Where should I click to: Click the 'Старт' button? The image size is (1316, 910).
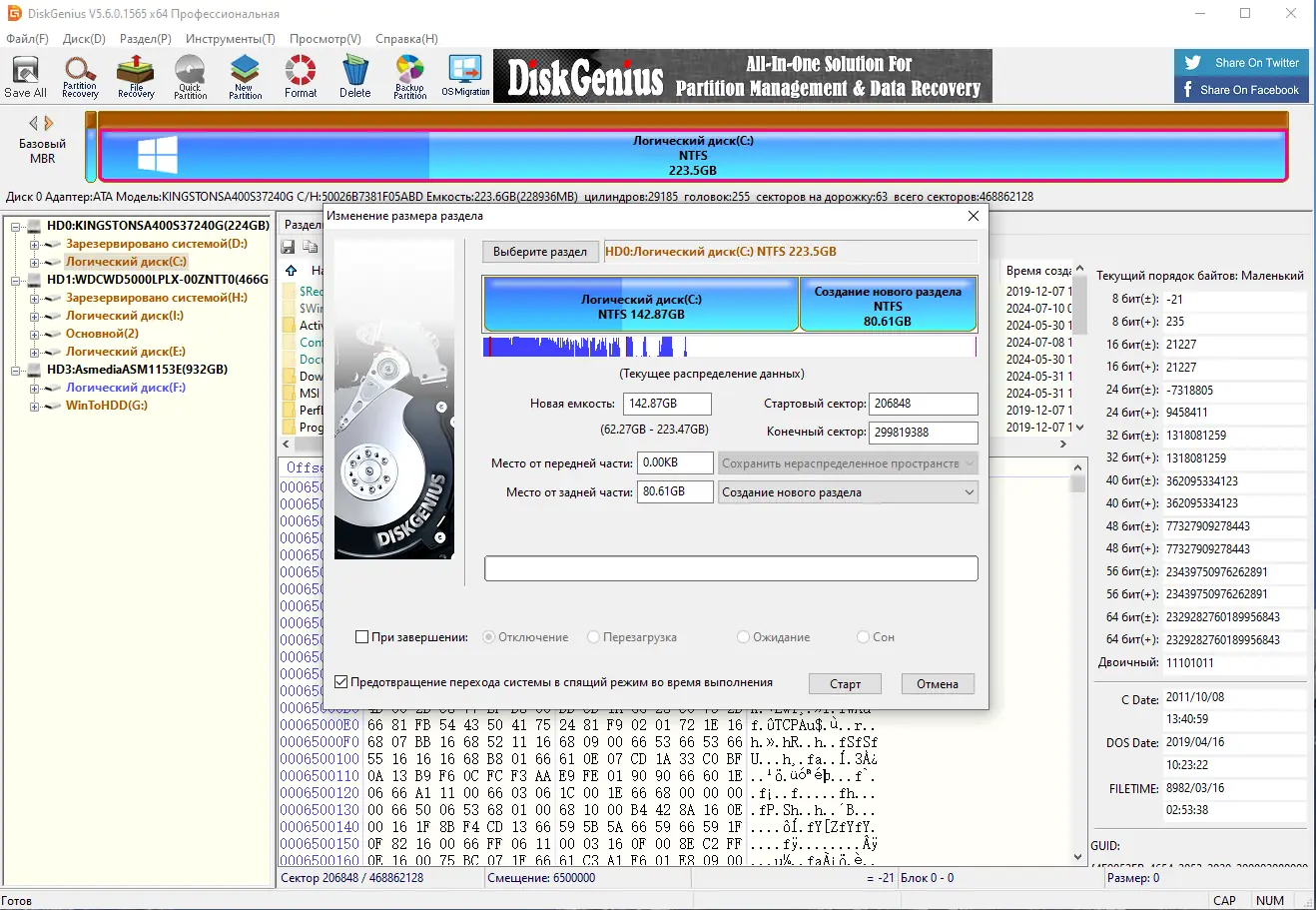845,684
